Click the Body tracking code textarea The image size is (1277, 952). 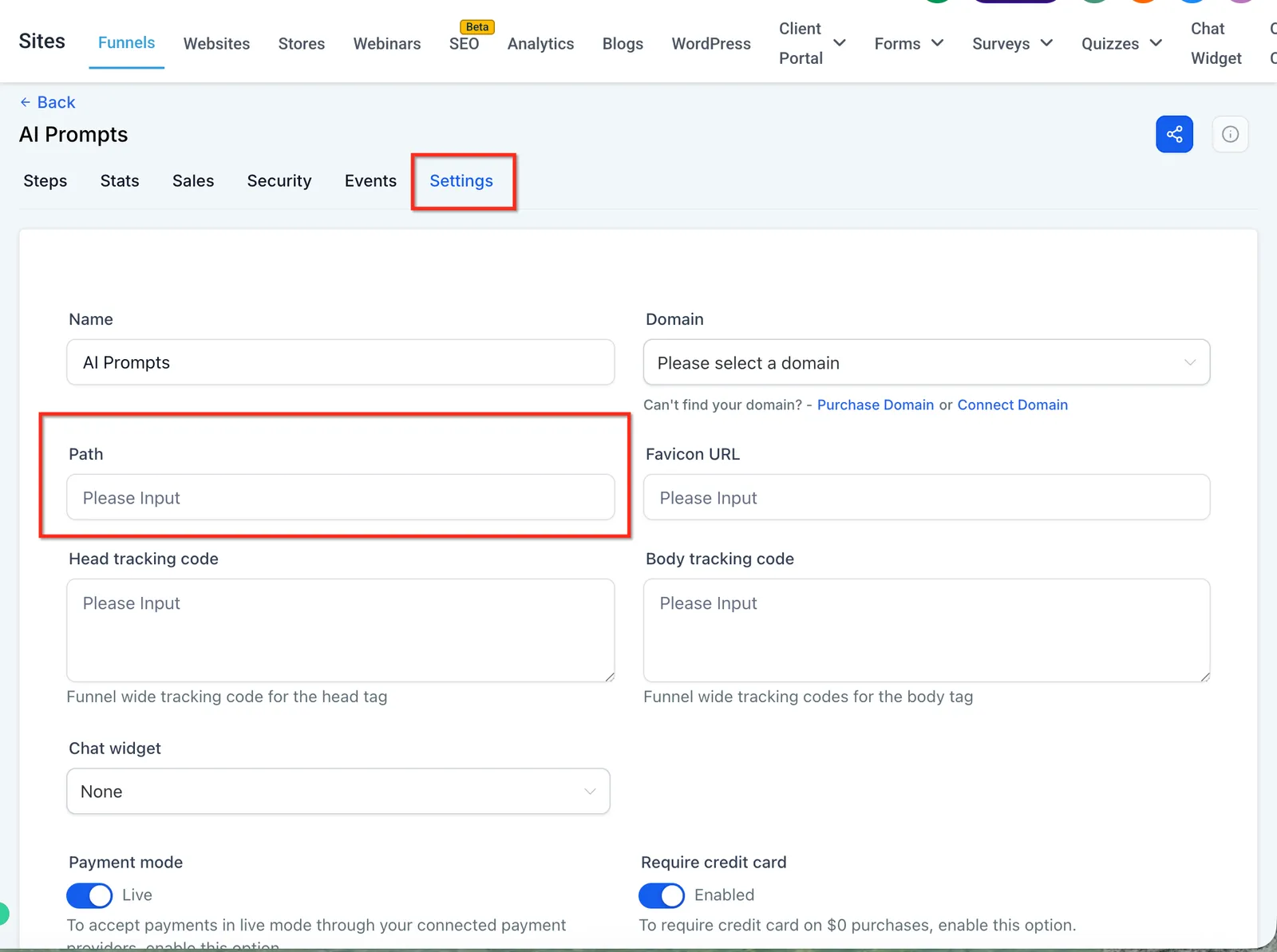[x=927, y=630]
